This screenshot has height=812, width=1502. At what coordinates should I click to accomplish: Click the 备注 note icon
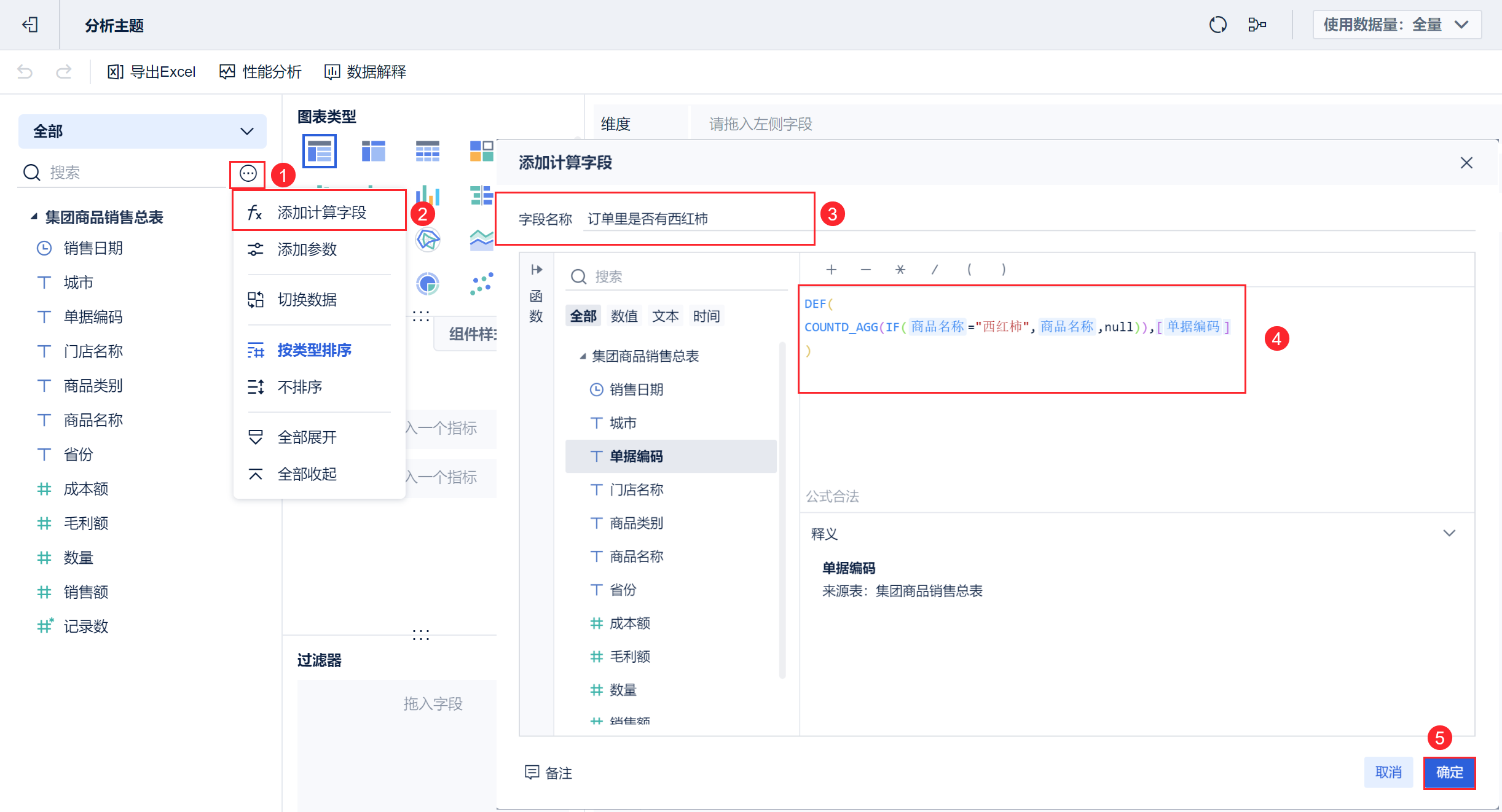(x=532, y=772)
